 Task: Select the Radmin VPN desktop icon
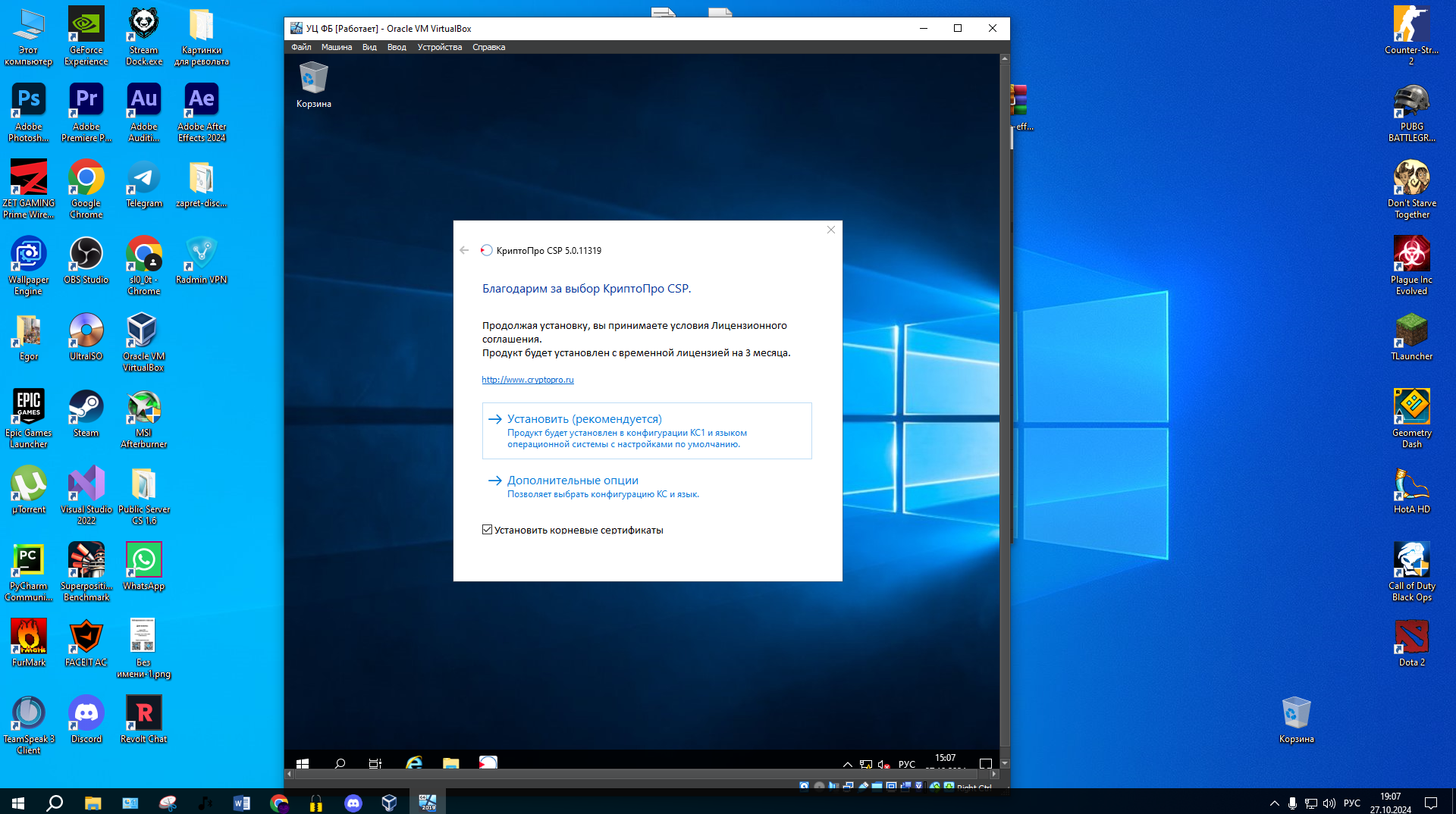click(202, 259)
